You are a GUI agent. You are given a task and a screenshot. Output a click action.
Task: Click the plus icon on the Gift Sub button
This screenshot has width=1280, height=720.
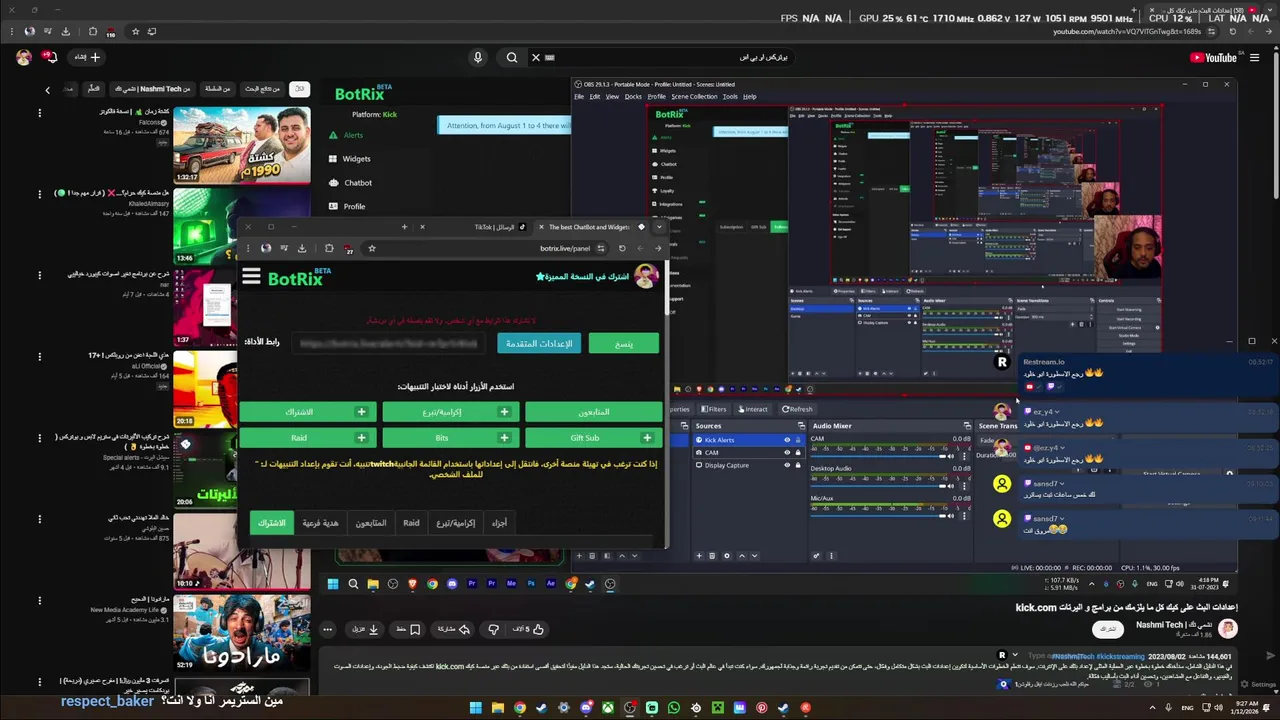647,438
